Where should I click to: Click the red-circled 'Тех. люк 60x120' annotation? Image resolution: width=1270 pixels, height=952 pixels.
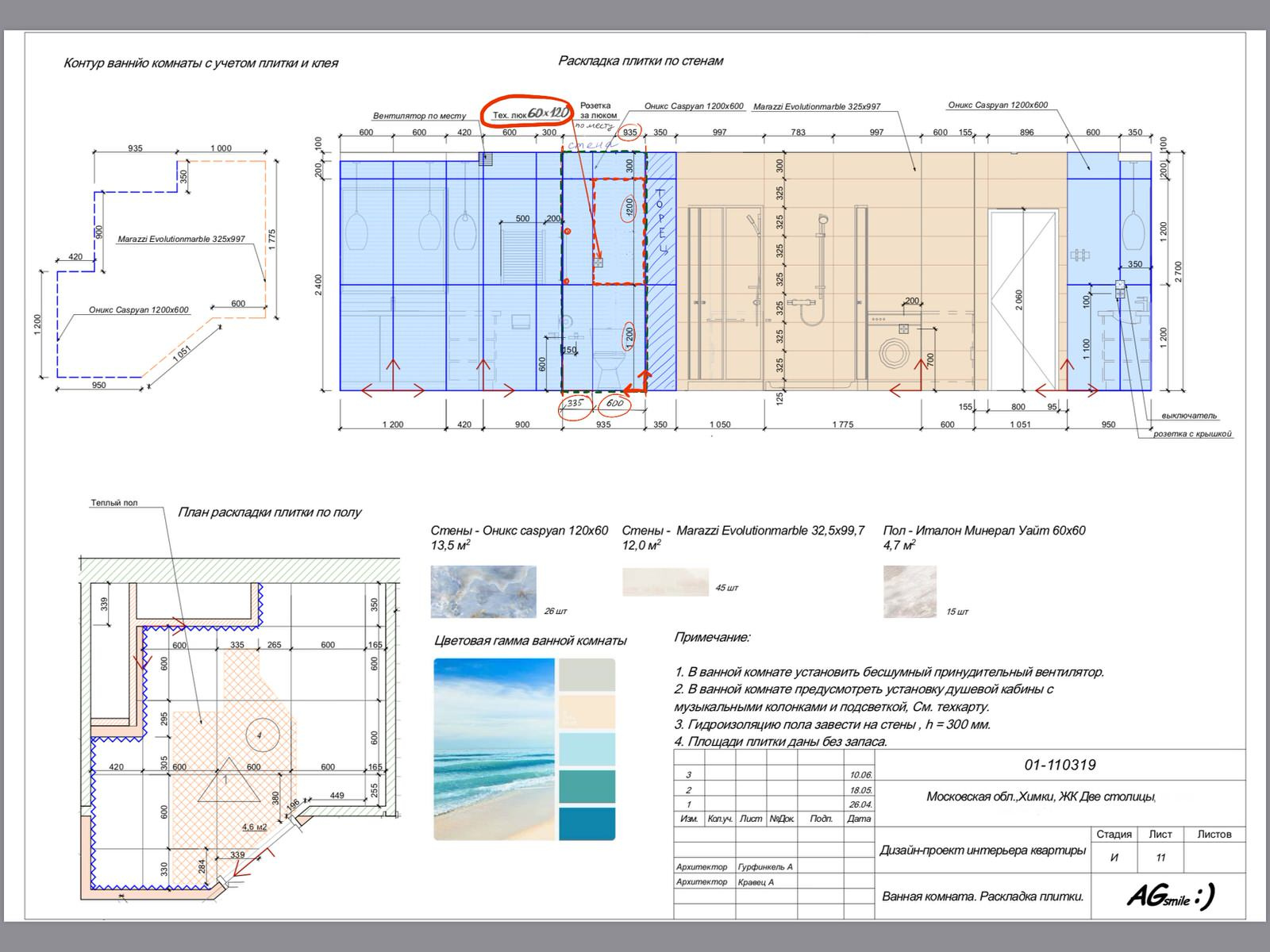click(526, 113)
